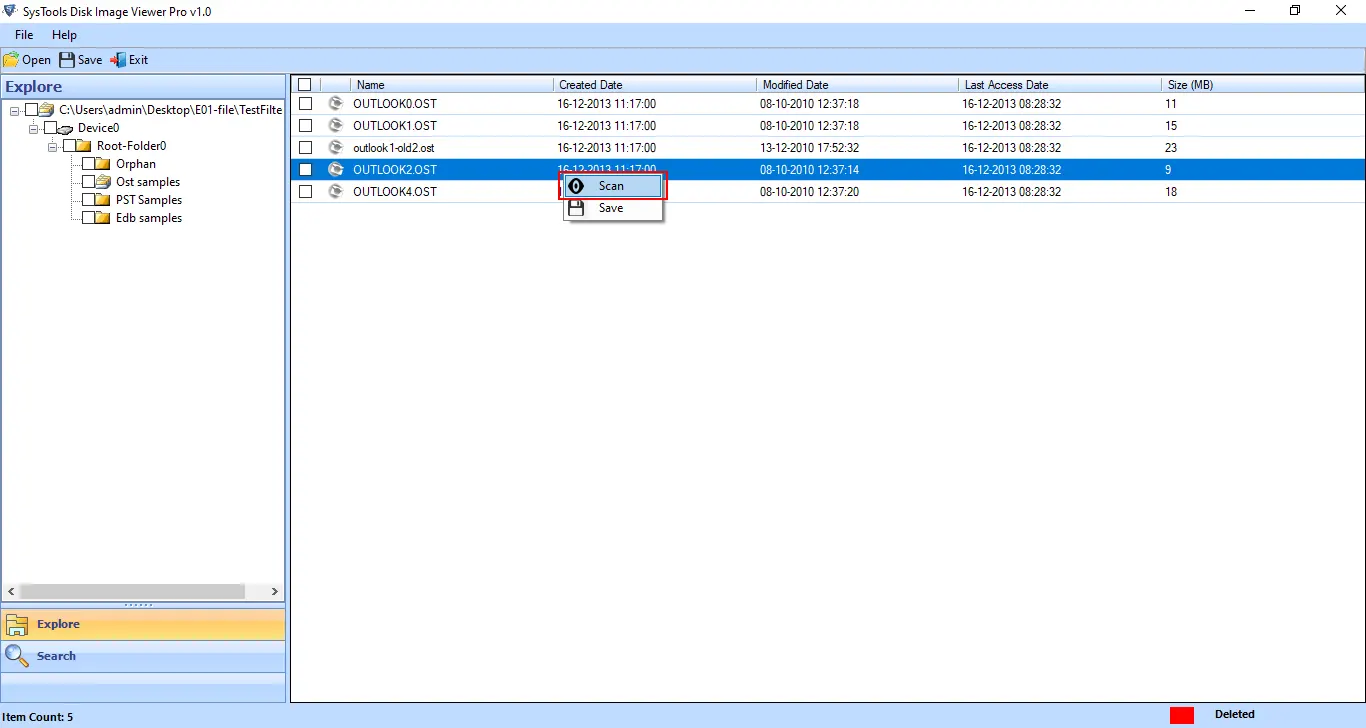Click the Save floppy disk toolbar icon
This screenshot has height=728, width=1366.
[x=67, y=60]
